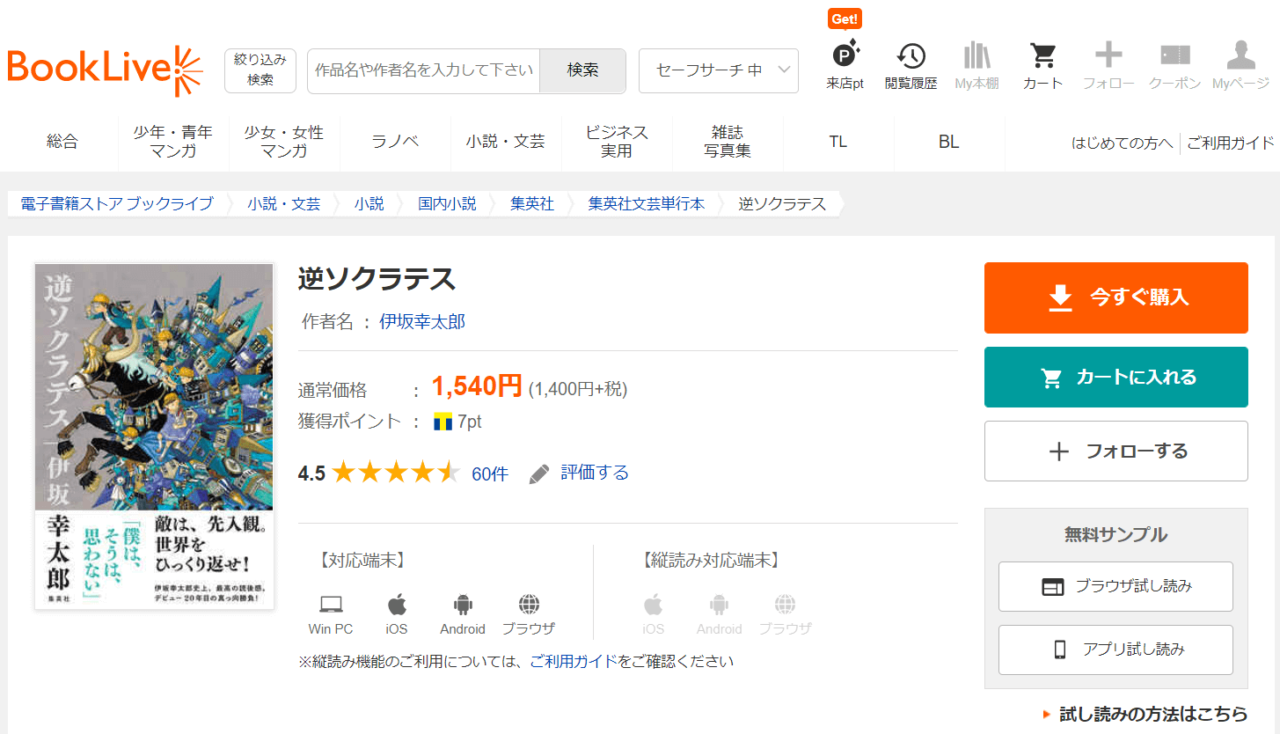This screenshot has width=1280, height=734.
Task: Click the 4.5 rating score text
Action: [x=312, y=474]
